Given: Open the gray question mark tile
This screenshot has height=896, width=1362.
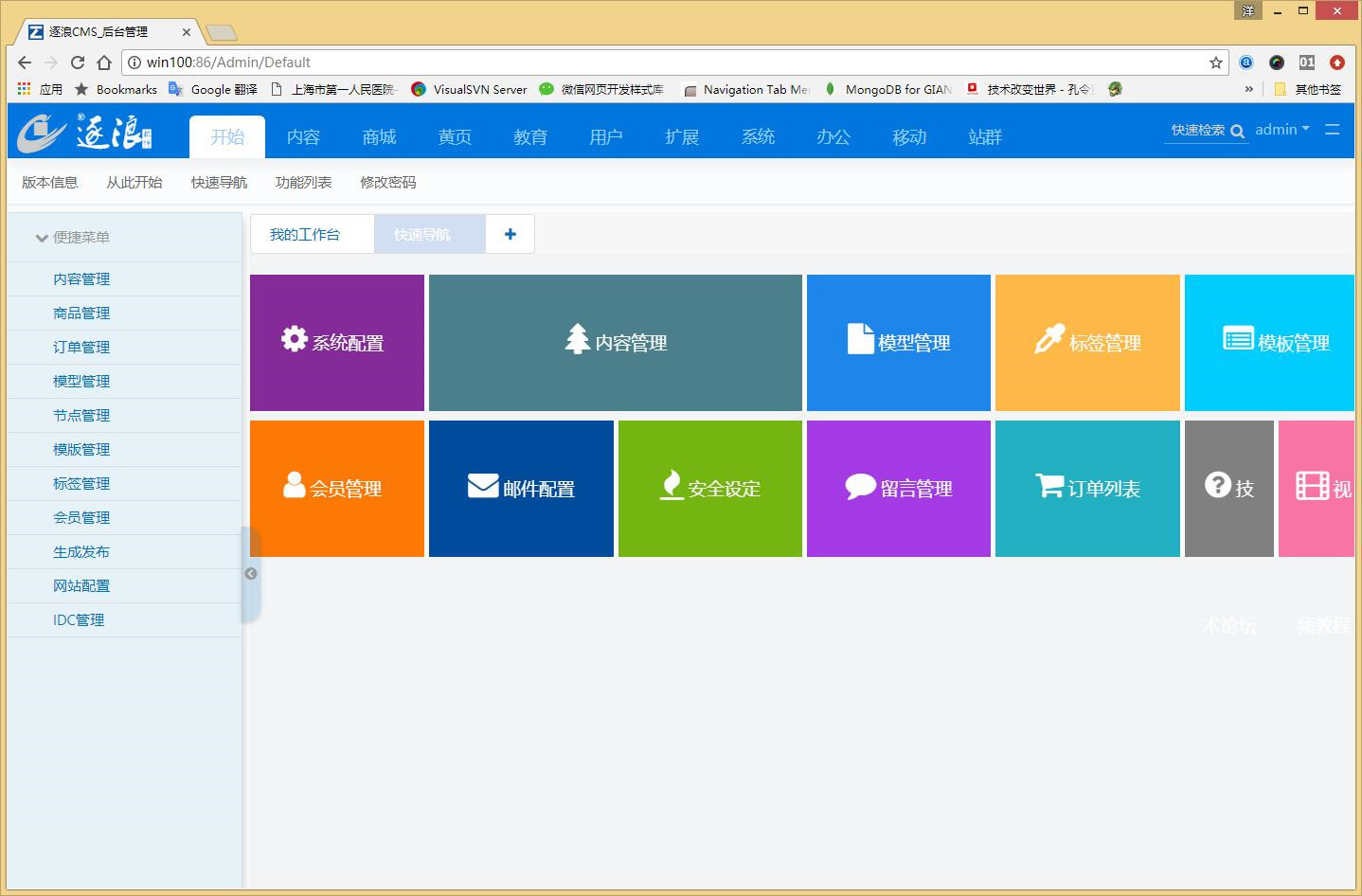Looking at the screenshot, I should pos(1229,489).
